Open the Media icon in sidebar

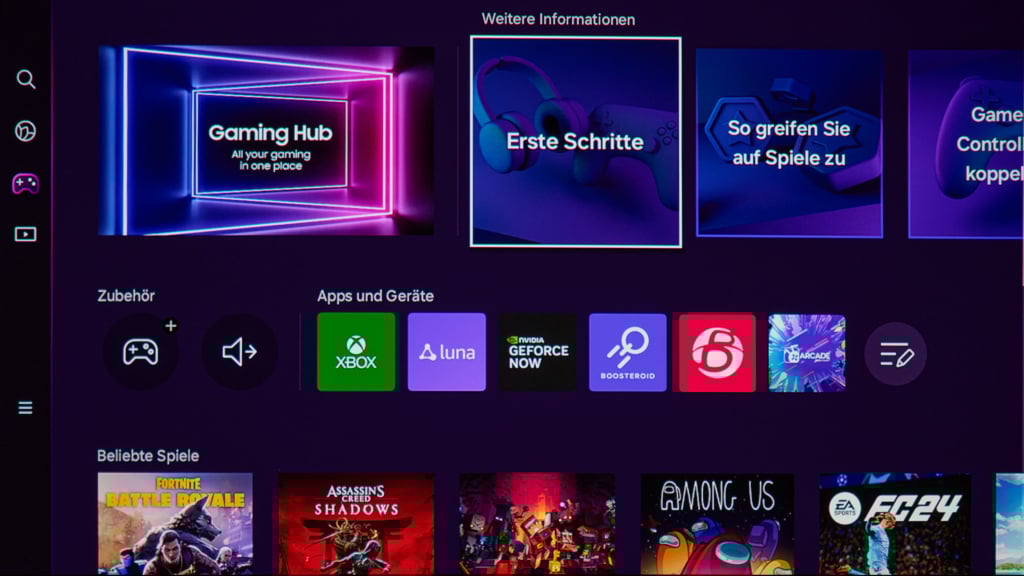coord(26,234)
